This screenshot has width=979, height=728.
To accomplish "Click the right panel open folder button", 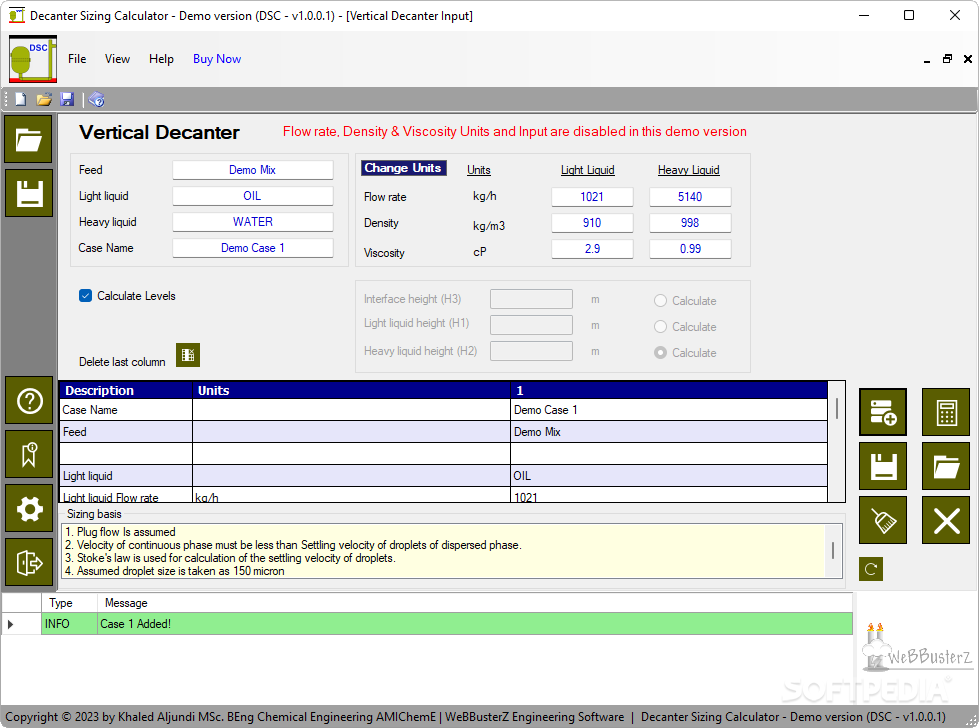I will [946, 466].
